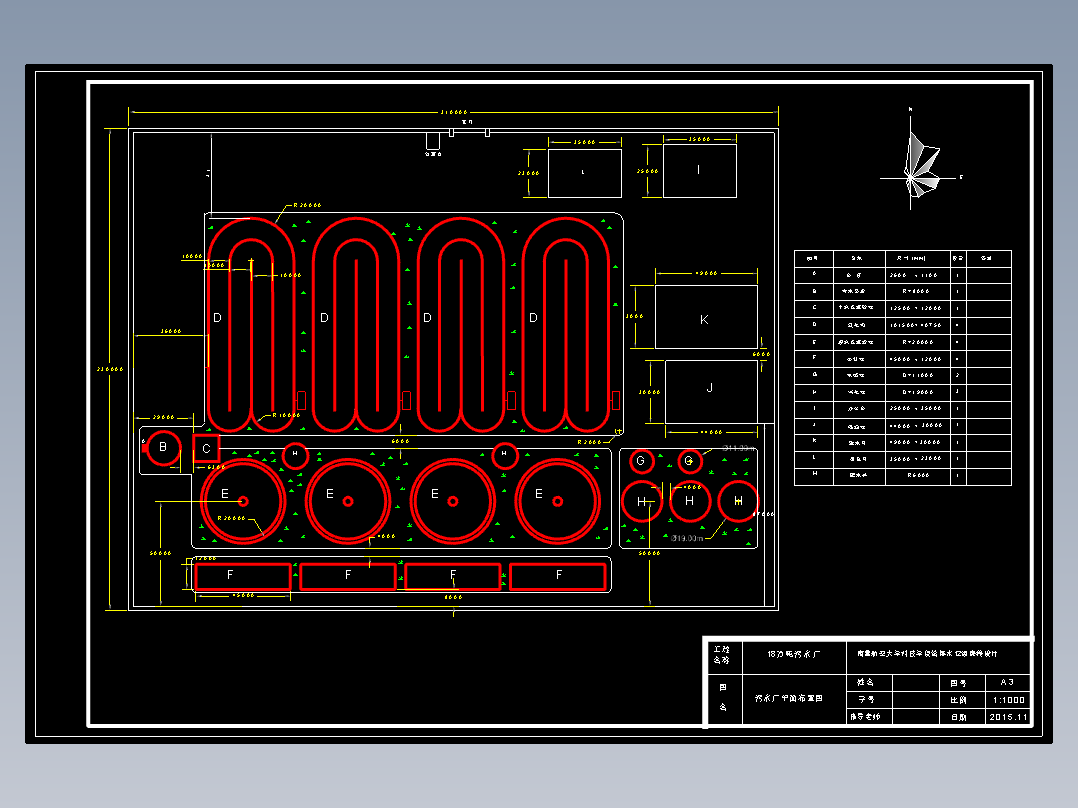Click the legend table cell with letter J
1078x808 pixels.
tap(814, 425)
